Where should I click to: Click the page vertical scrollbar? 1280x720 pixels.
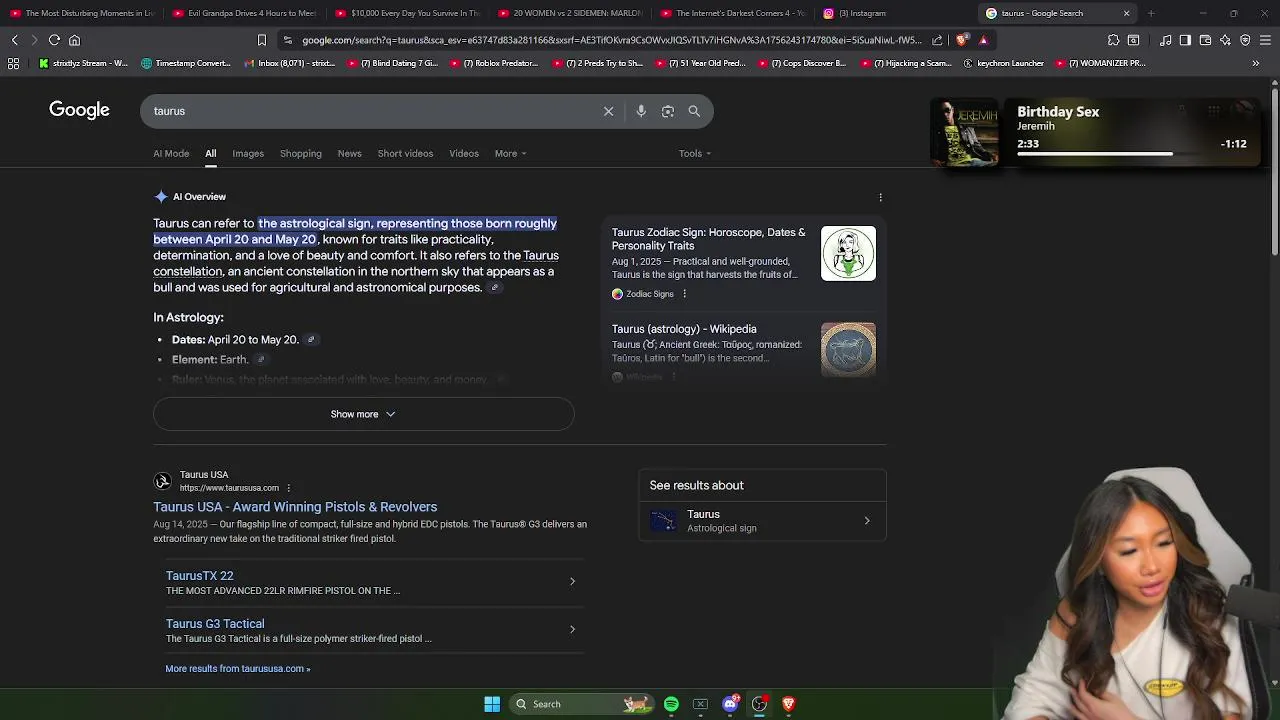1274,170
